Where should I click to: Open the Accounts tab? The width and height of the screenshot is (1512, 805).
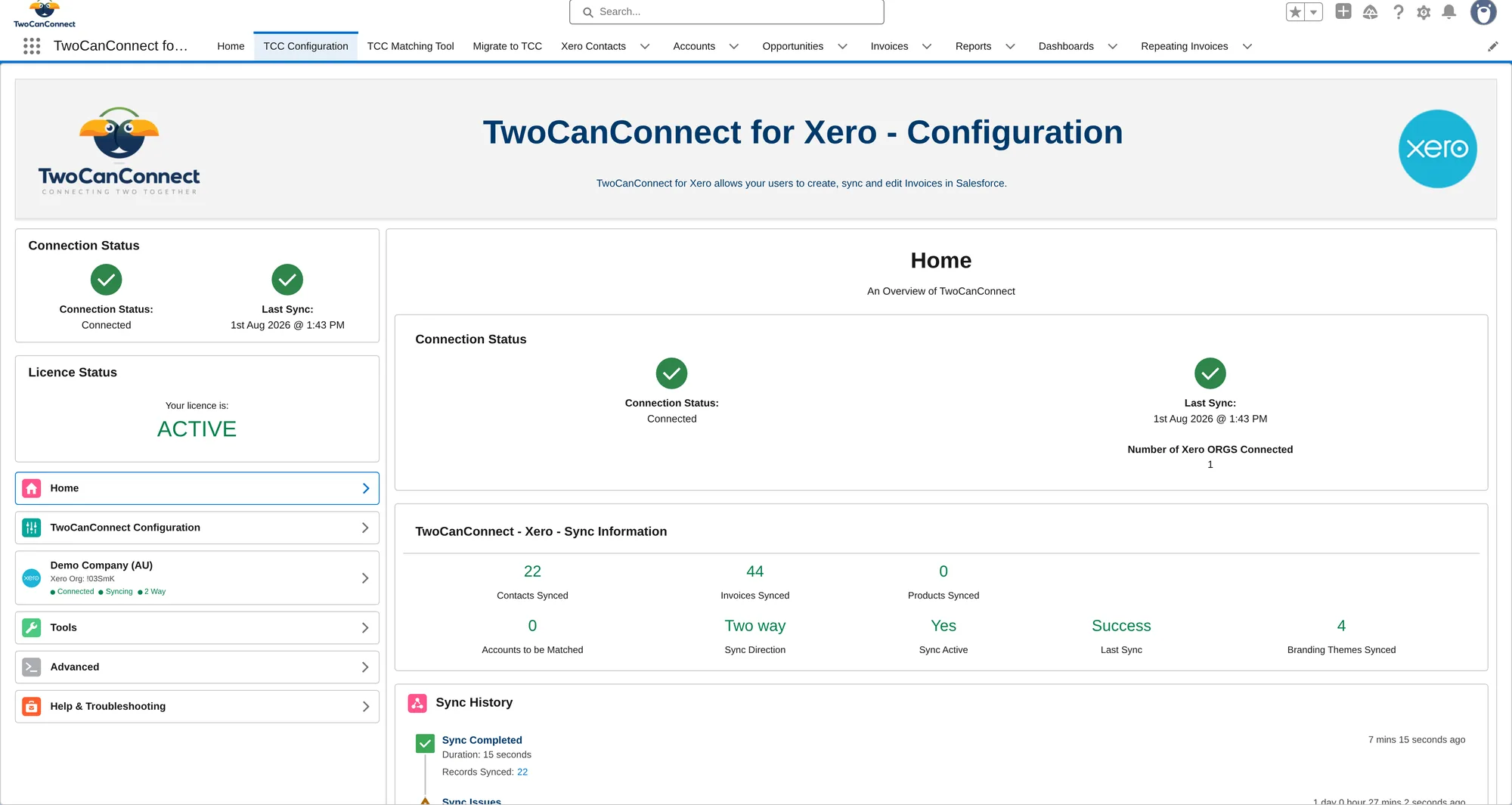click(694, 46)
